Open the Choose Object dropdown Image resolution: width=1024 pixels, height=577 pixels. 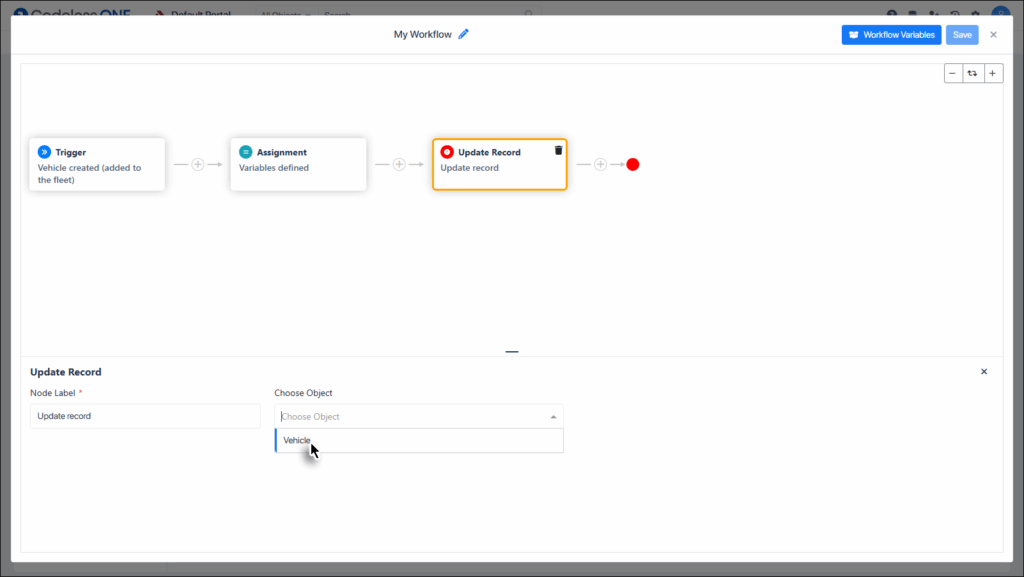(418, 415)
